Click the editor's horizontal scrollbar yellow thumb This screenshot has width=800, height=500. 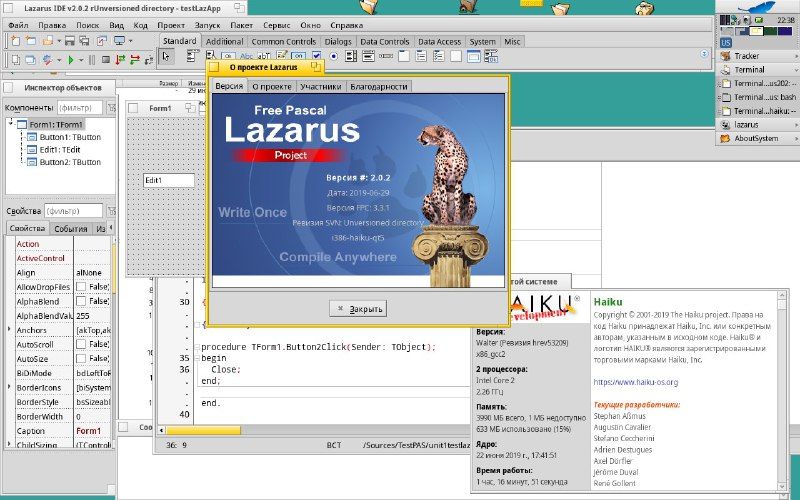[204, 431]
